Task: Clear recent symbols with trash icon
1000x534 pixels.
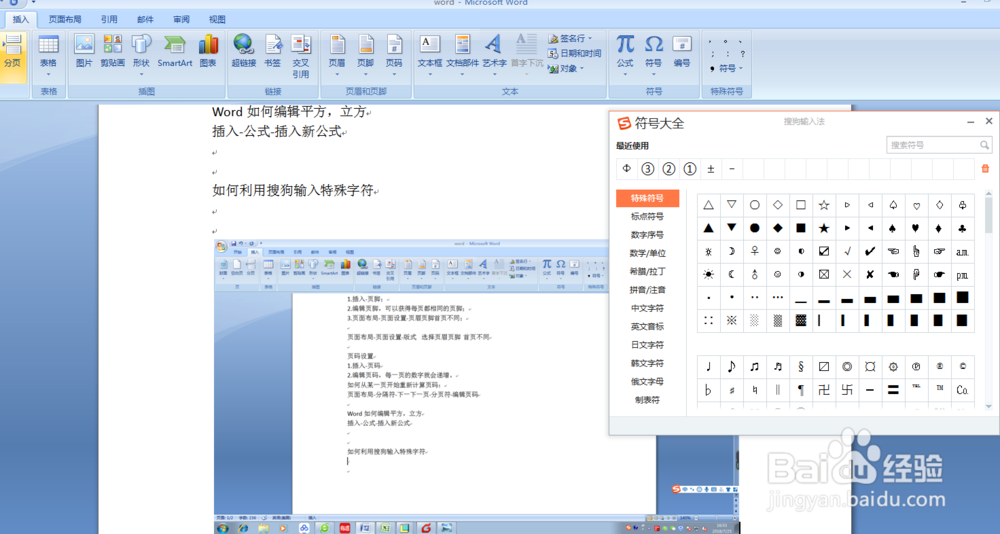Action: point(985,168)
